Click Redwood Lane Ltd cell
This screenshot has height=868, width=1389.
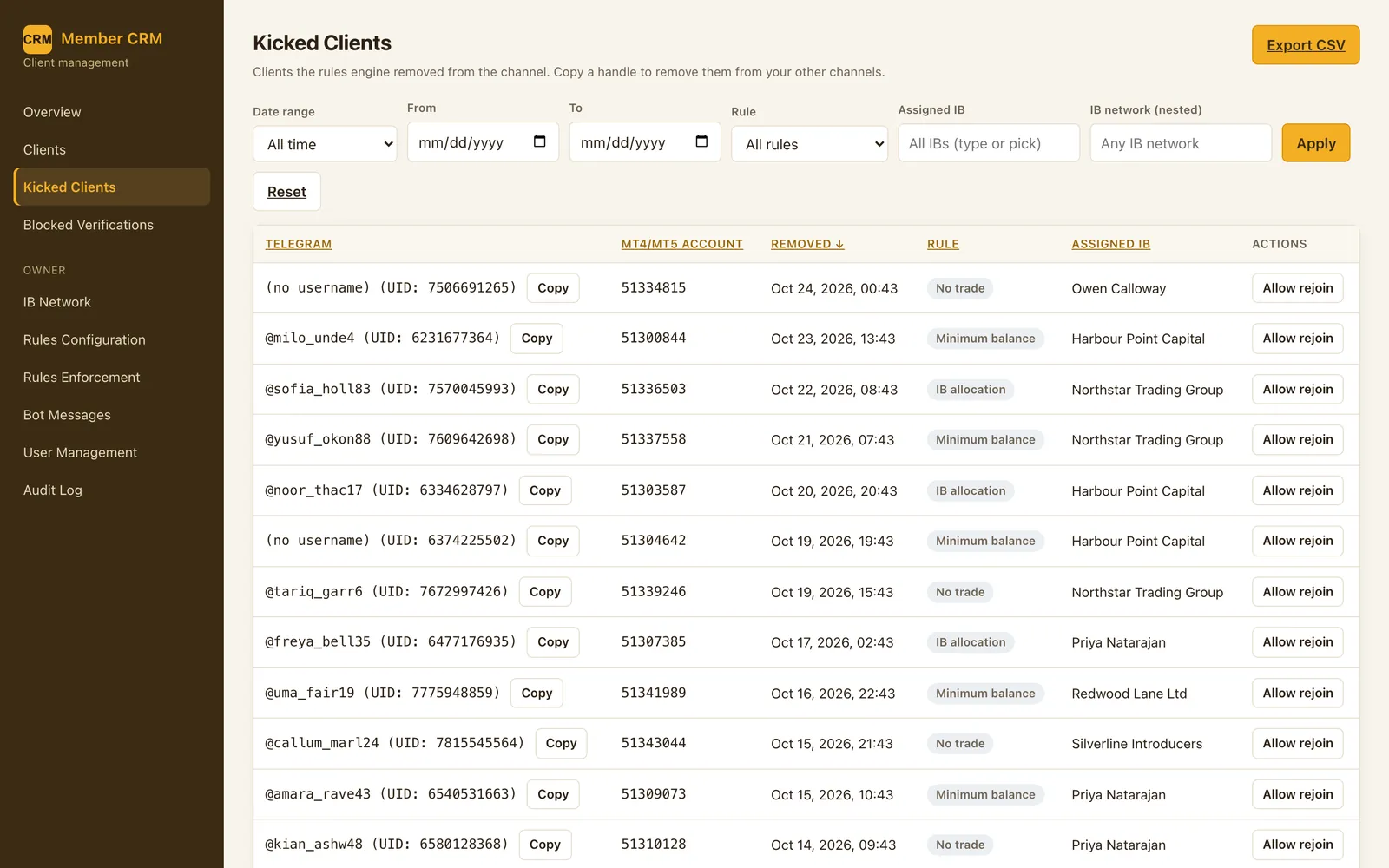tap(1129, 694)
